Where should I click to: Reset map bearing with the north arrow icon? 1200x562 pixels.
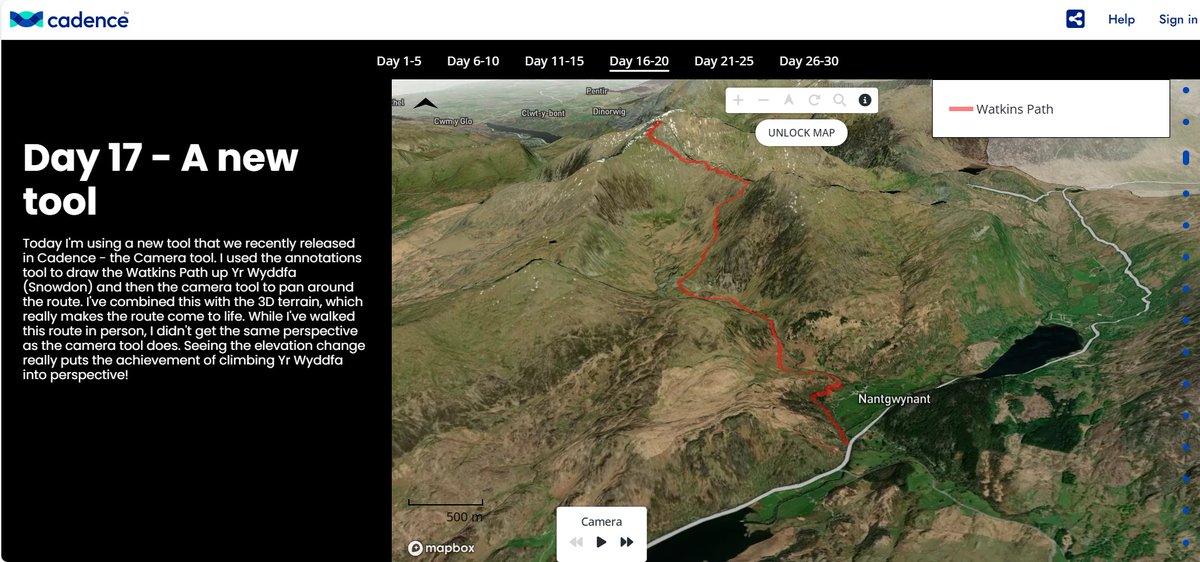click(x=788, y=100)
